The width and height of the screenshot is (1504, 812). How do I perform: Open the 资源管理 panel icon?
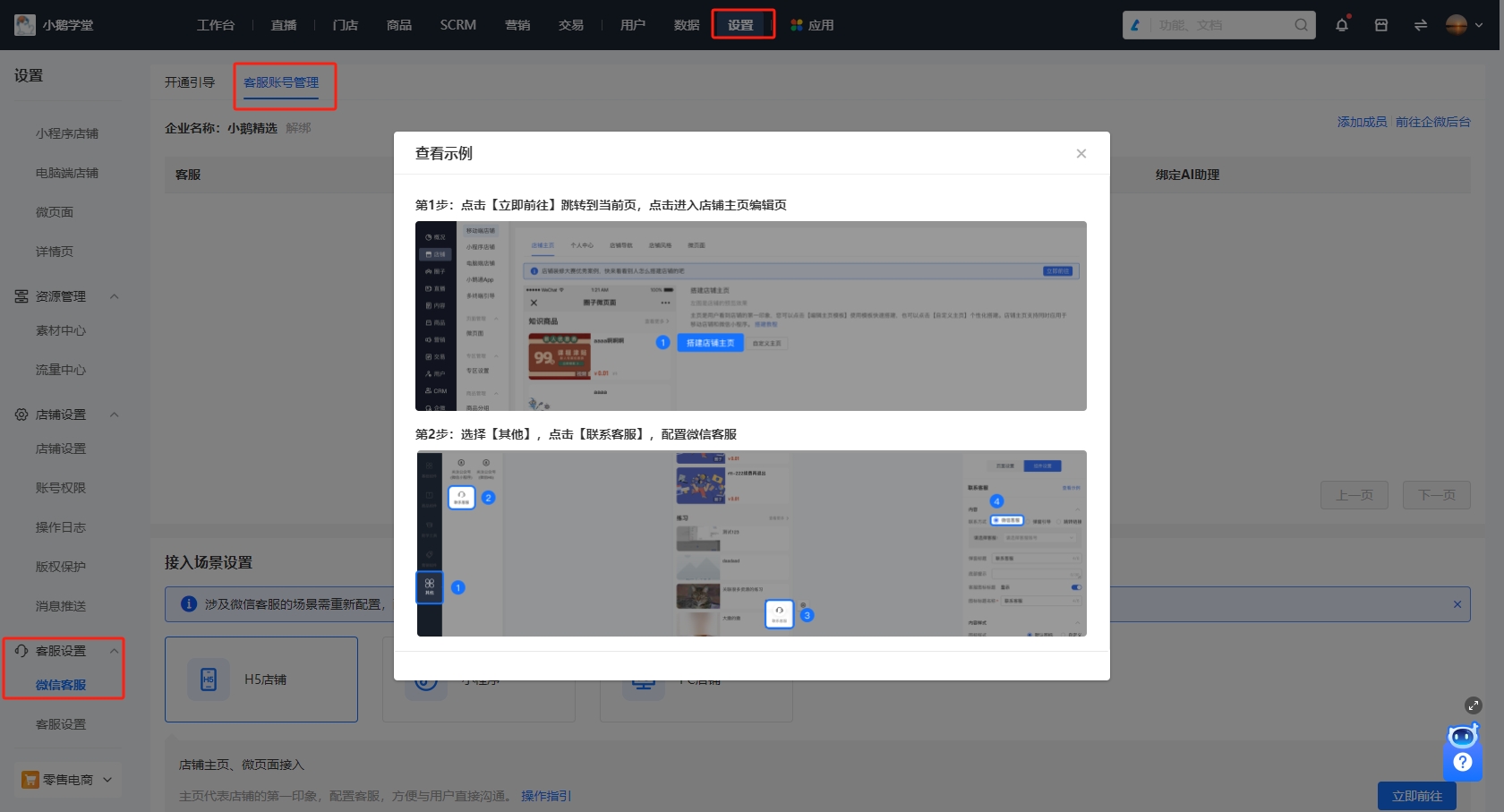[x=21, y=296]
